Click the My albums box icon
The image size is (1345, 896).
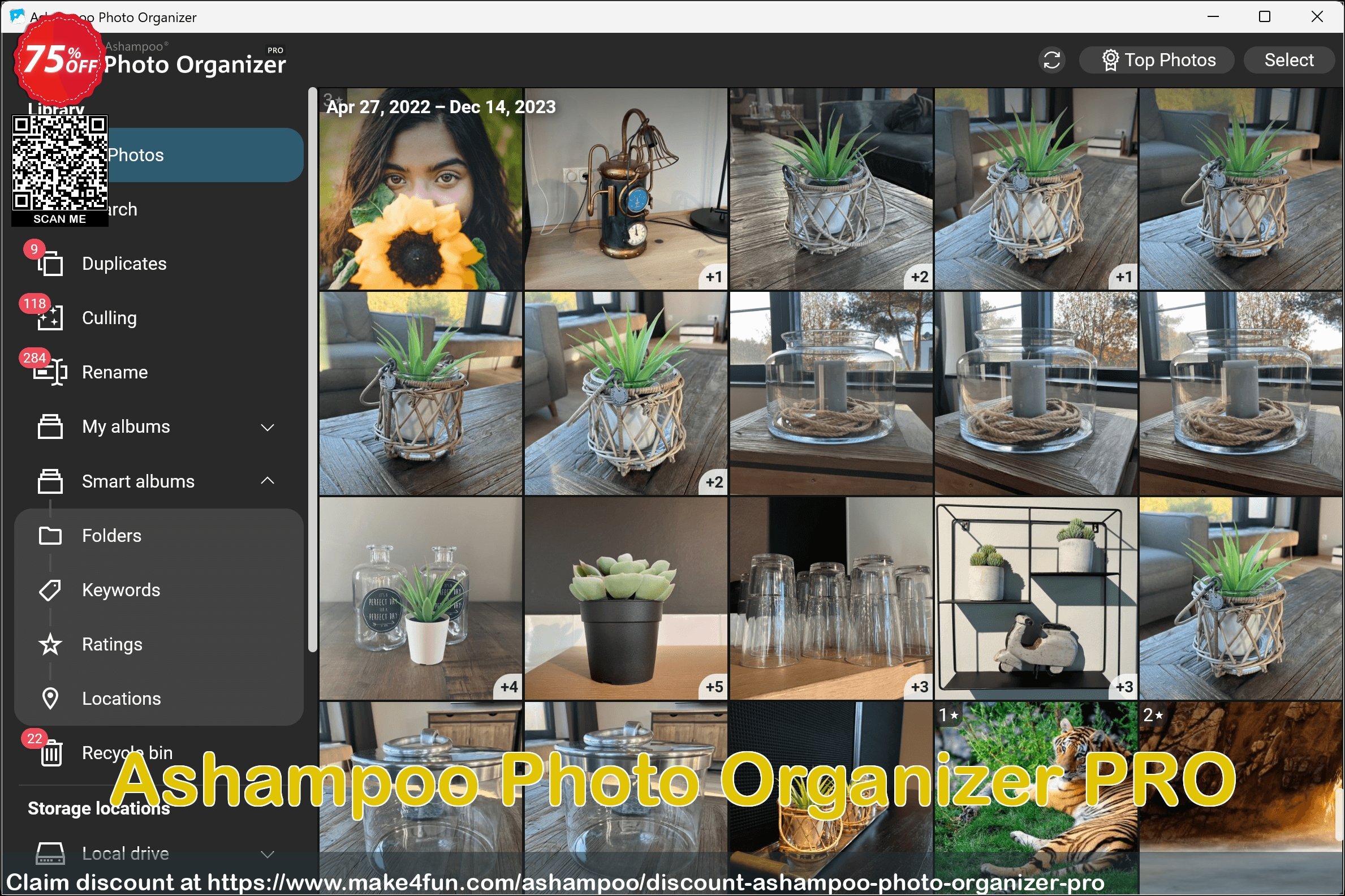50,427
